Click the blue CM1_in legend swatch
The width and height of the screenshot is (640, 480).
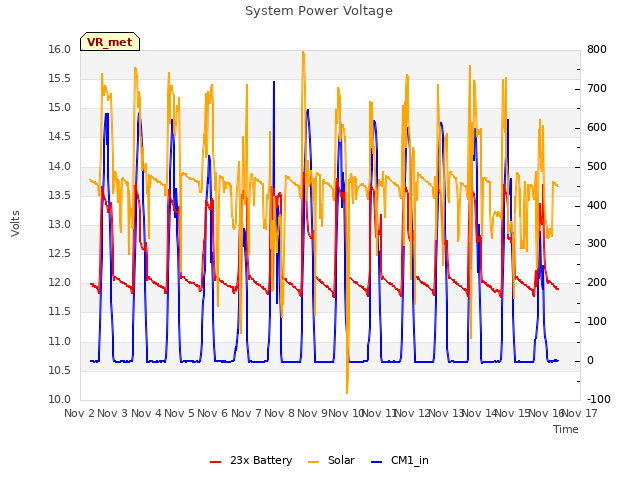pos(376,462)
